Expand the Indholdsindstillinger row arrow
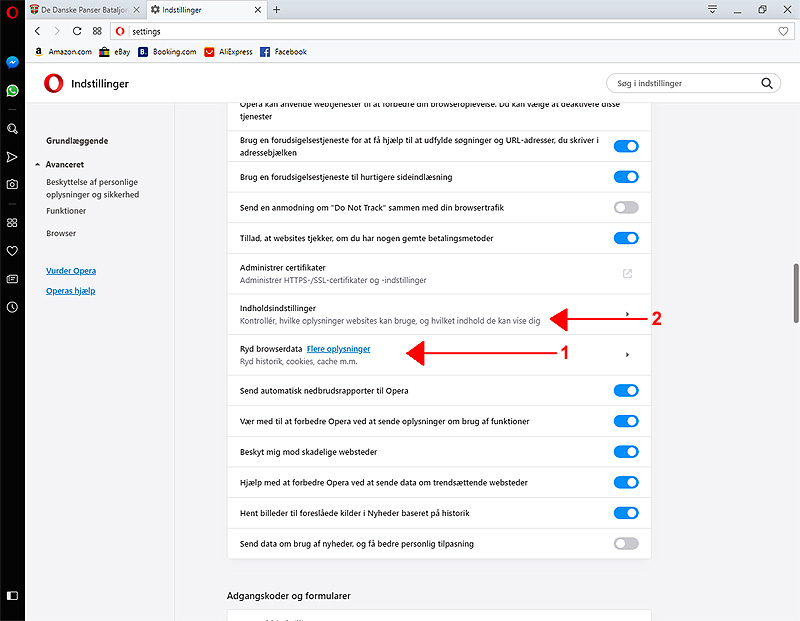 pos(627,314)
